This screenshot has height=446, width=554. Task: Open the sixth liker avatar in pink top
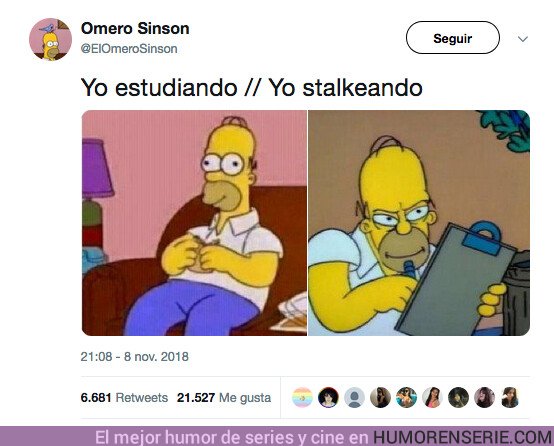click(x=432, y=397)
